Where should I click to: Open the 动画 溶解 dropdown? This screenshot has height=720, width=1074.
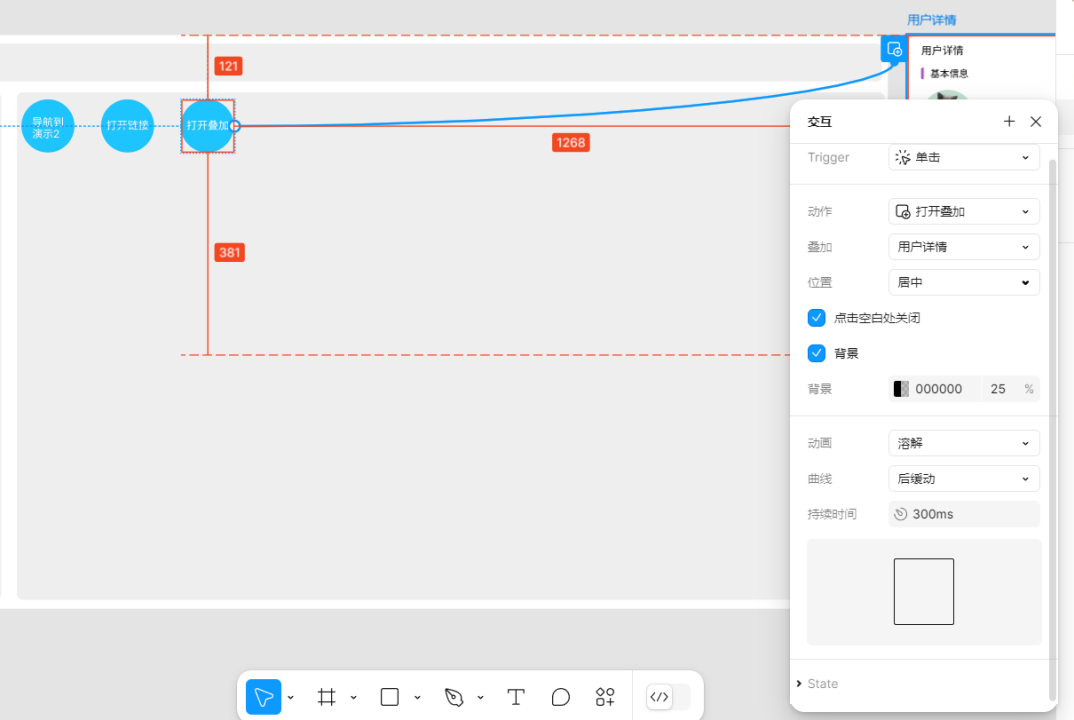pos(964,443)
